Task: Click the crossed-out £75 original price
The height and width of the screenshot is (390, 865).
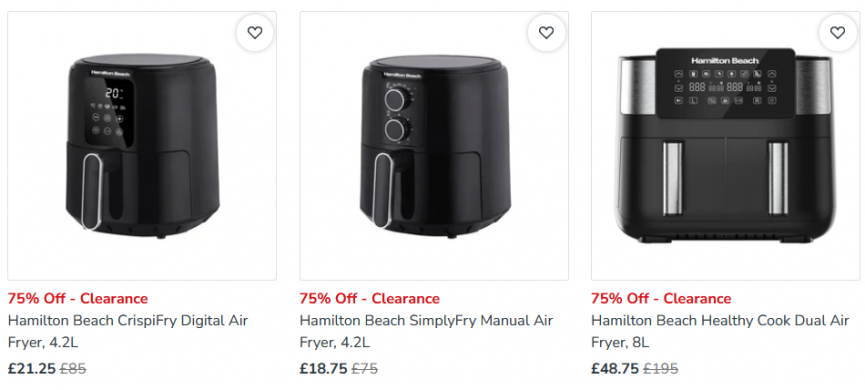Action: point(365,368)
